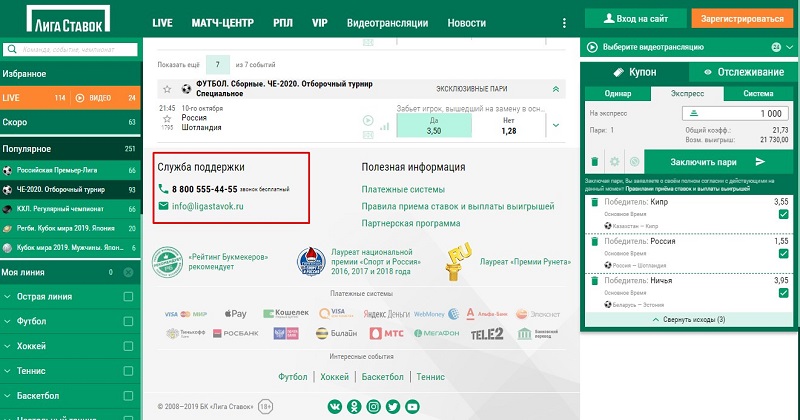
Task: Click the Зарегистрироваться button
Action: (740, 17)
